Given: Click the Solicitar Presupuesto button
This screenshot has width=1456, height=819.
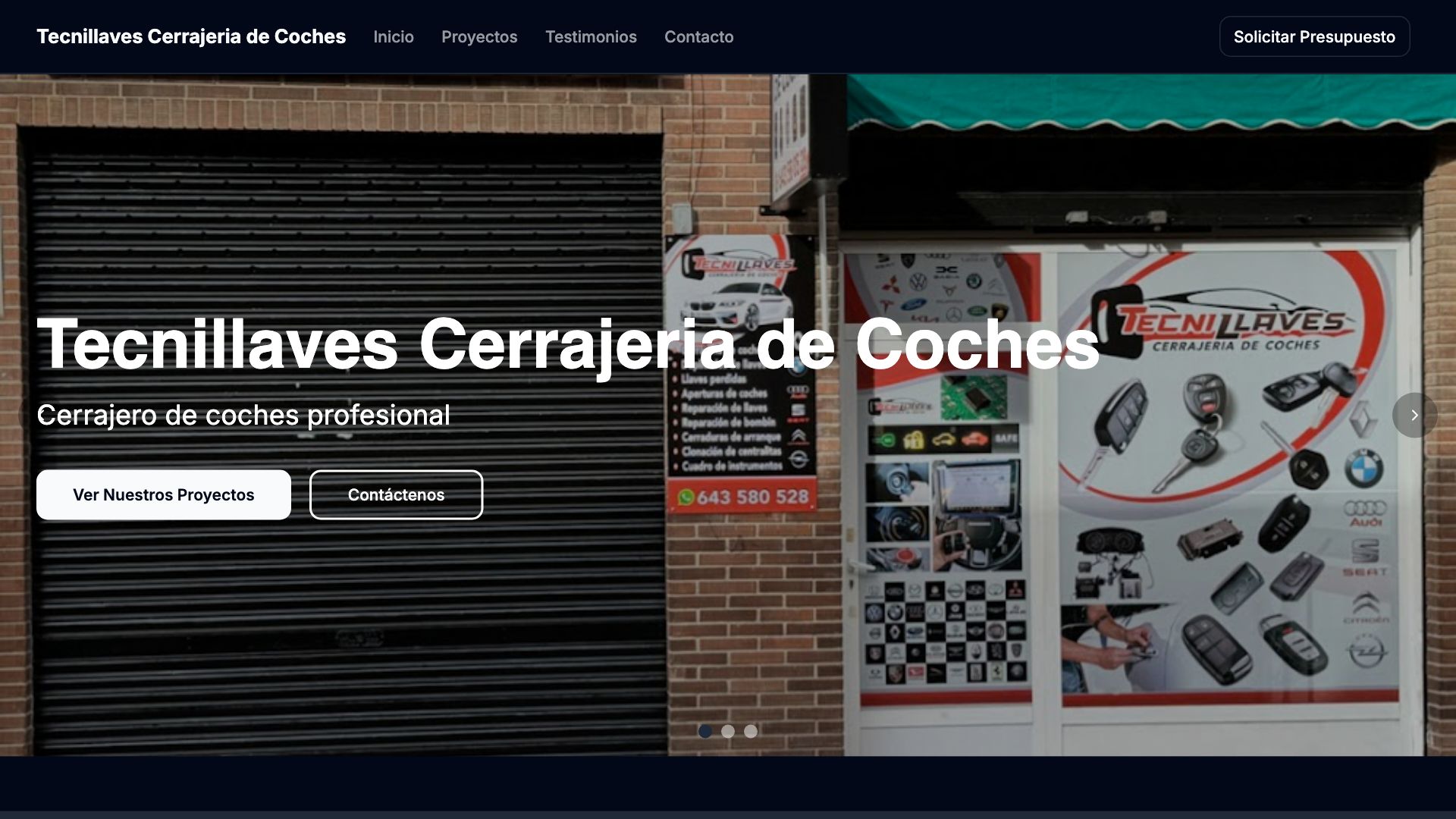Looking at the screenshot, I should point(1314,36).
